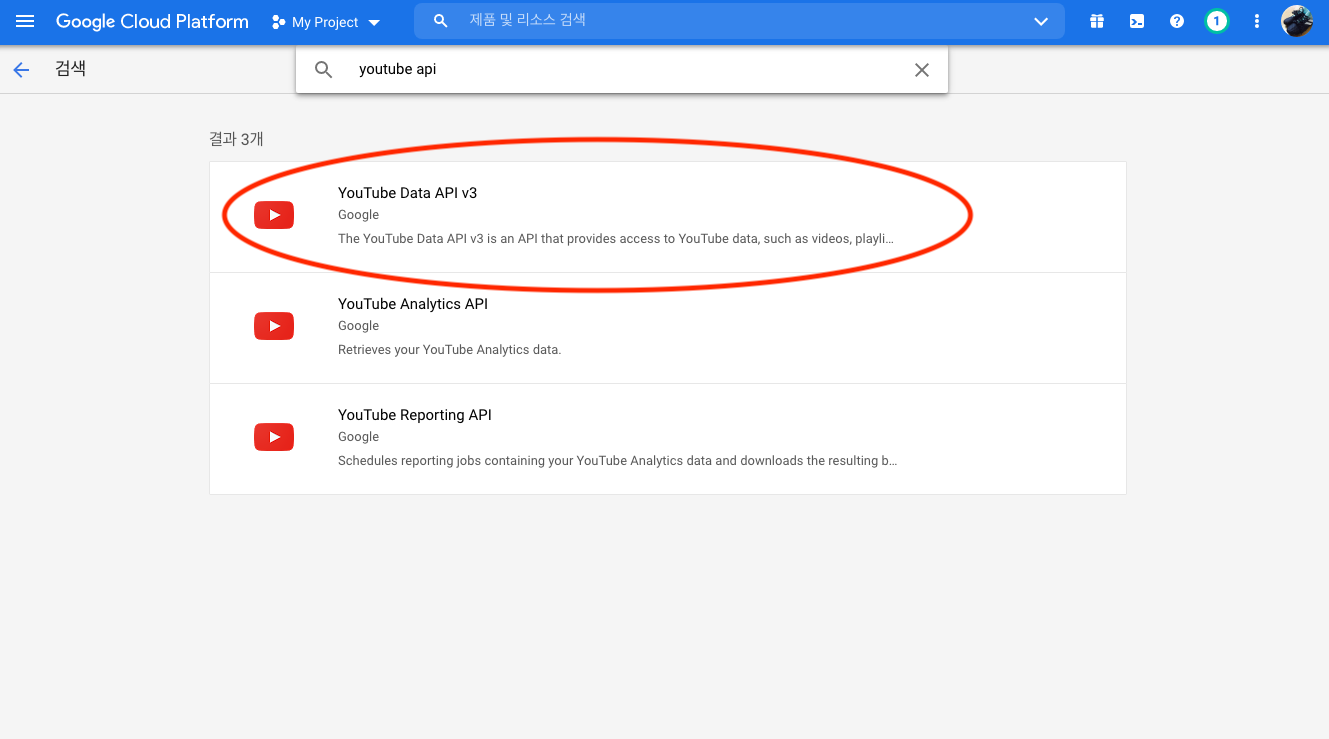Expand the top search bar chevron
The image size is (1329, 739).
point(1041,21)
